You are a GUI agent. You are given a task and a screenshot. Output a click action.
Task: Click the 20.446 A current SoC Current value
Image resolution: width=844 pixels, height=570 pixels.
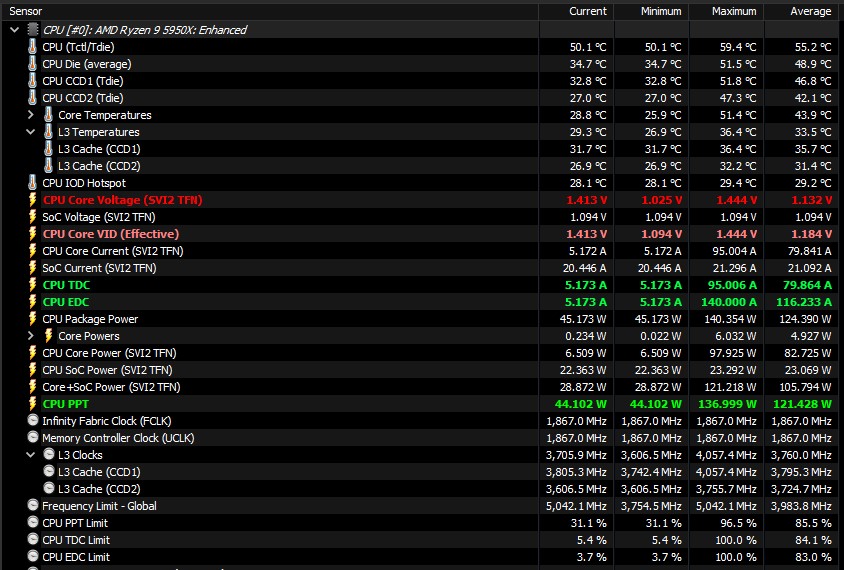585,268
